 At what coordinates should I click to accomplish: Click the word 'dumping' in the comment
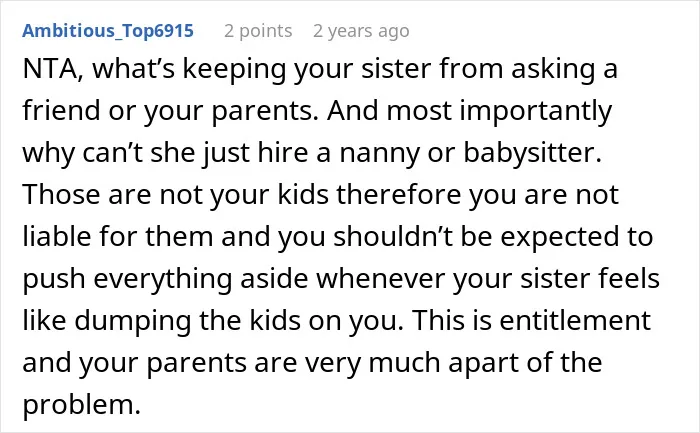pyautogui.click(x=133, y=321)
